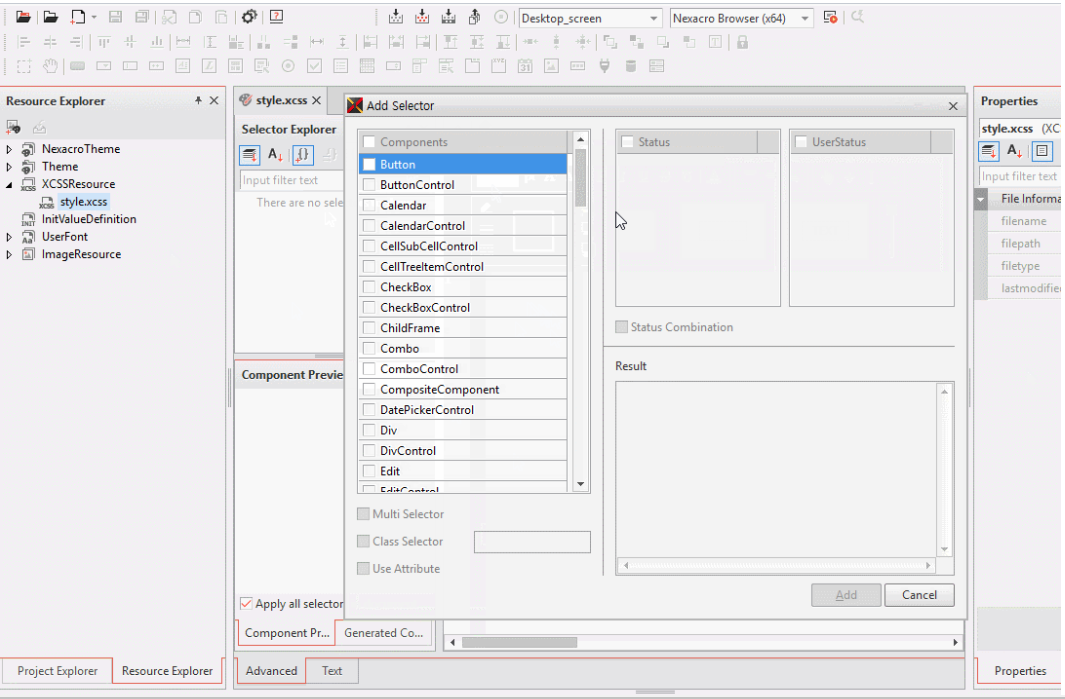Image resolution: width=1065 pixels, height=699 pixels.
Task: Click the red-dotted Generate toolbar icon
Action: click(422, 17)
